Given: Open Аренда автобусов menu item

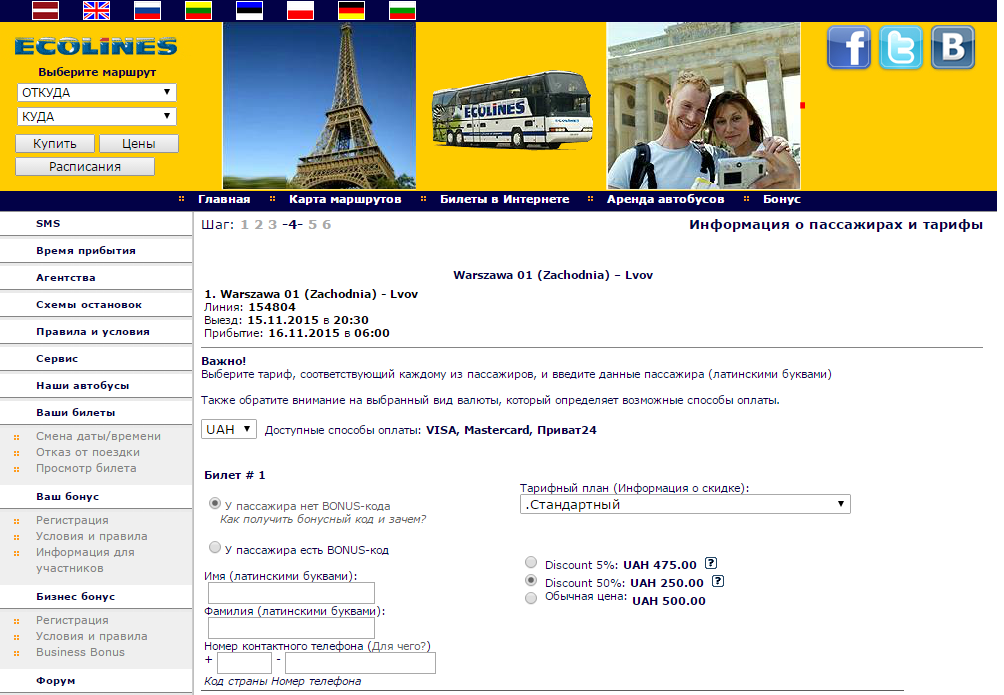Looking at the screenshot, I should tap(666, 199).
